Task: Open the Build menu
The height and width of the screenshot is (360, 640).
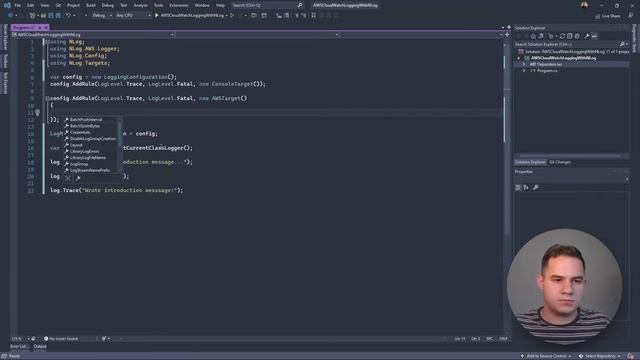Action: [x=91, y=5]
